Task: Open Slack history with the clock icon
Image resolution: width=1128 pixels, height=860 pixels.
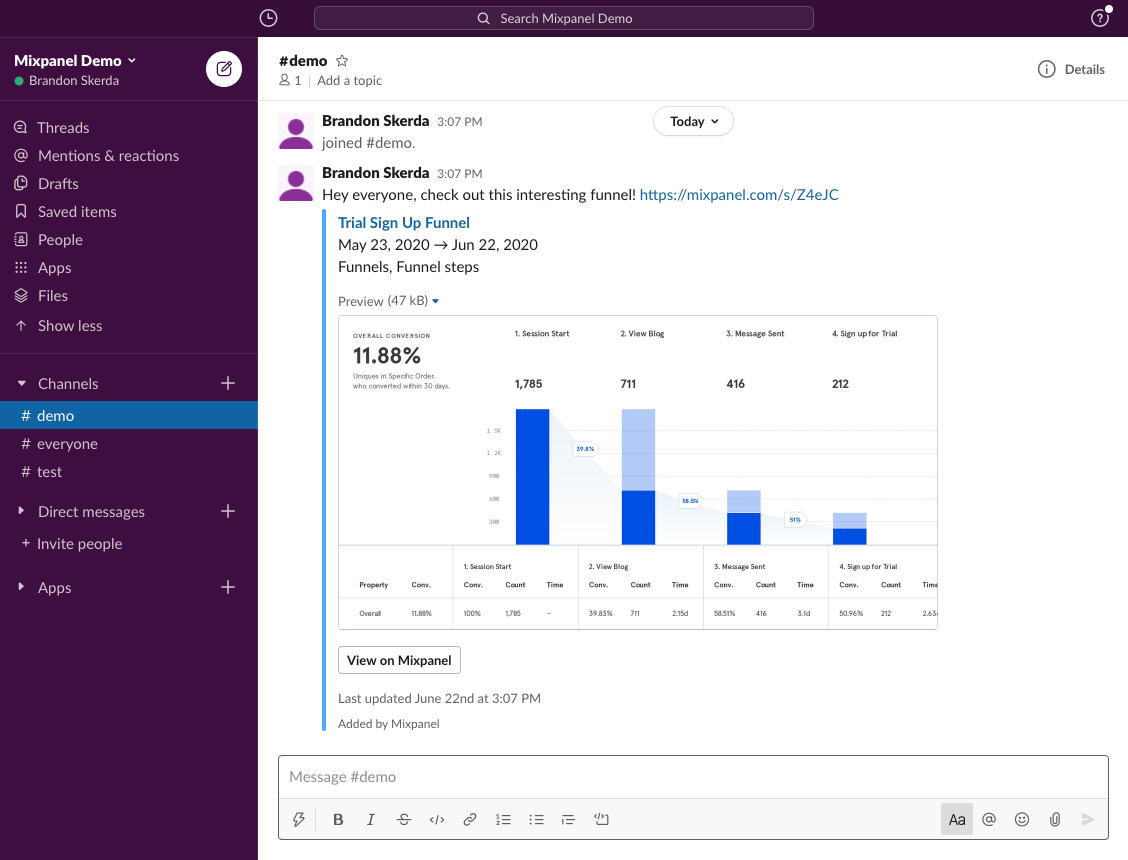Action: [268, 18]
